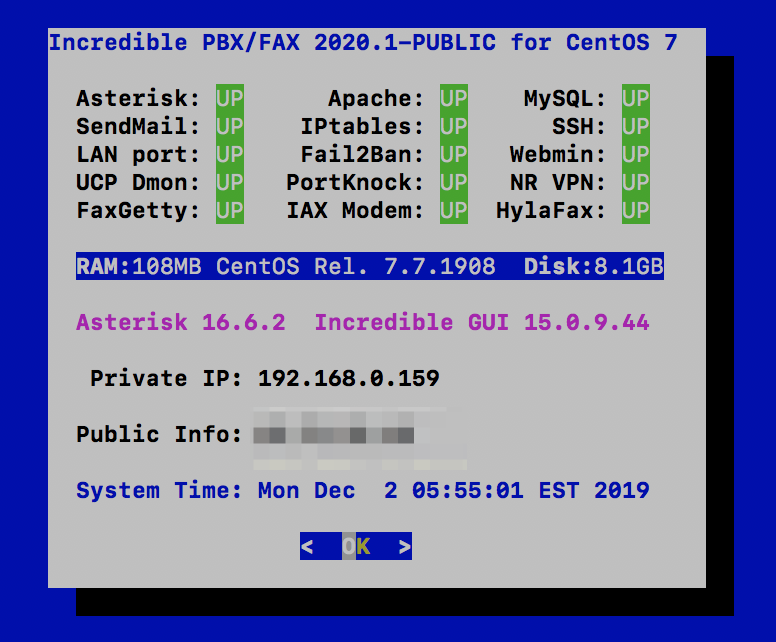The height and width of the screenshot is (642, 776).
Task: Click the SendMail: label
Action: click(138, 126)
